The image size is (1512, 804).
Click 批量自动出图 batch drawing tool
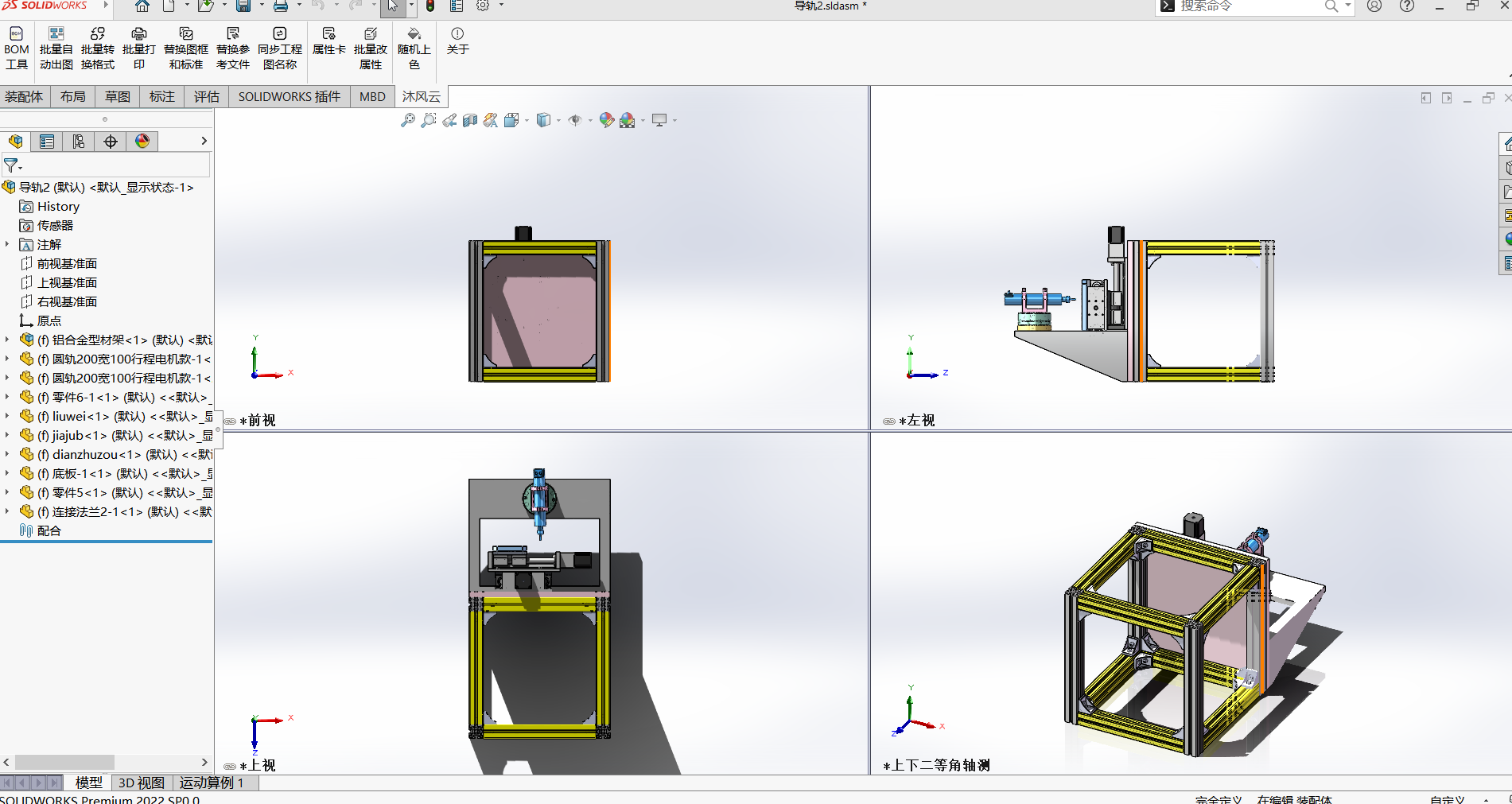pos(56,48)
